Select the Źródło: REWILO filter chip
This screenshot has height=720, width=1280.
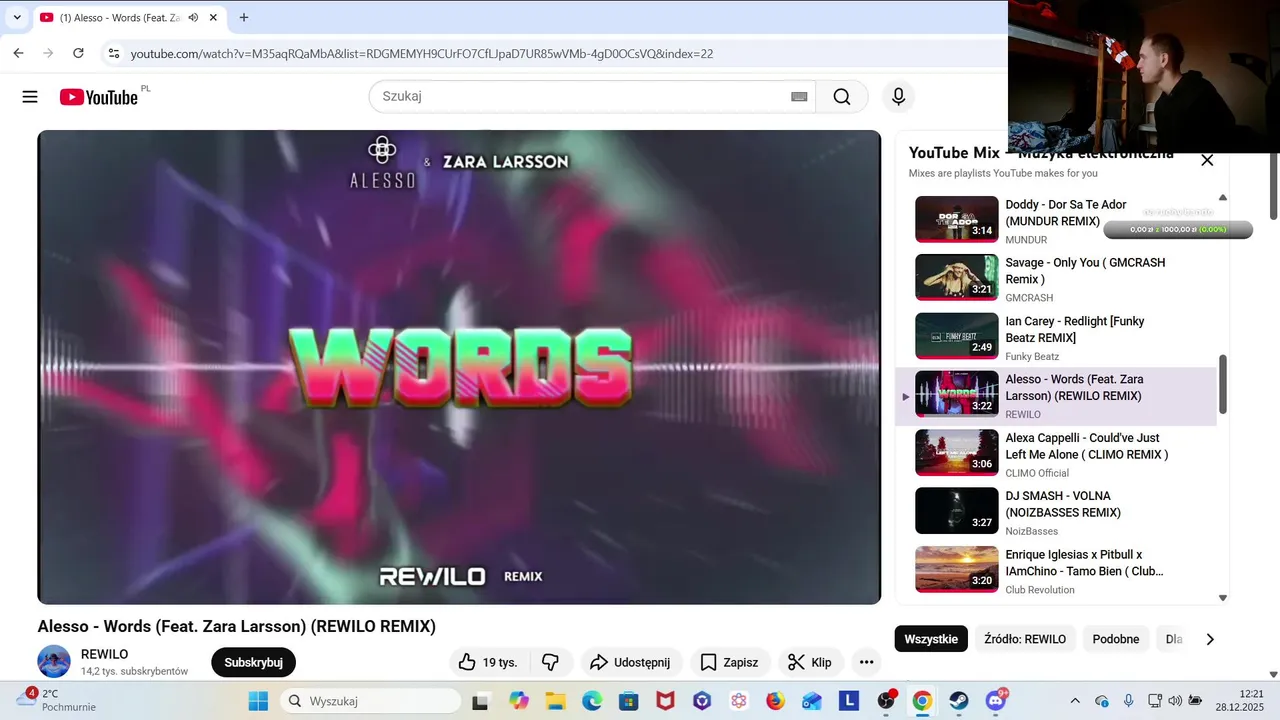pos(1025,639)
